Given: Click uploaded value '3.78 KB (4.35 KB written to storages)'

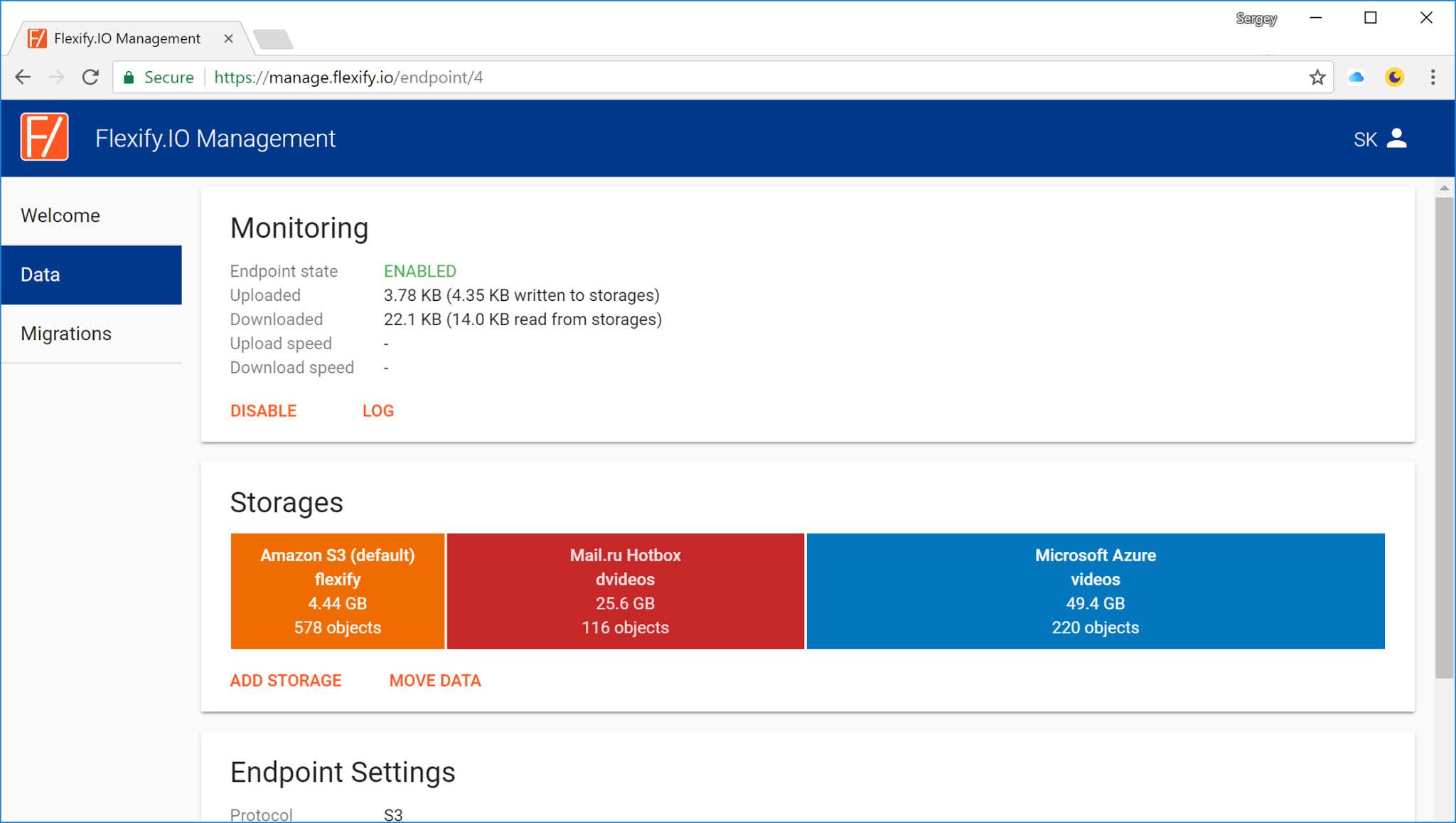Looking at the screenshot, I should [x=522, y=295].
